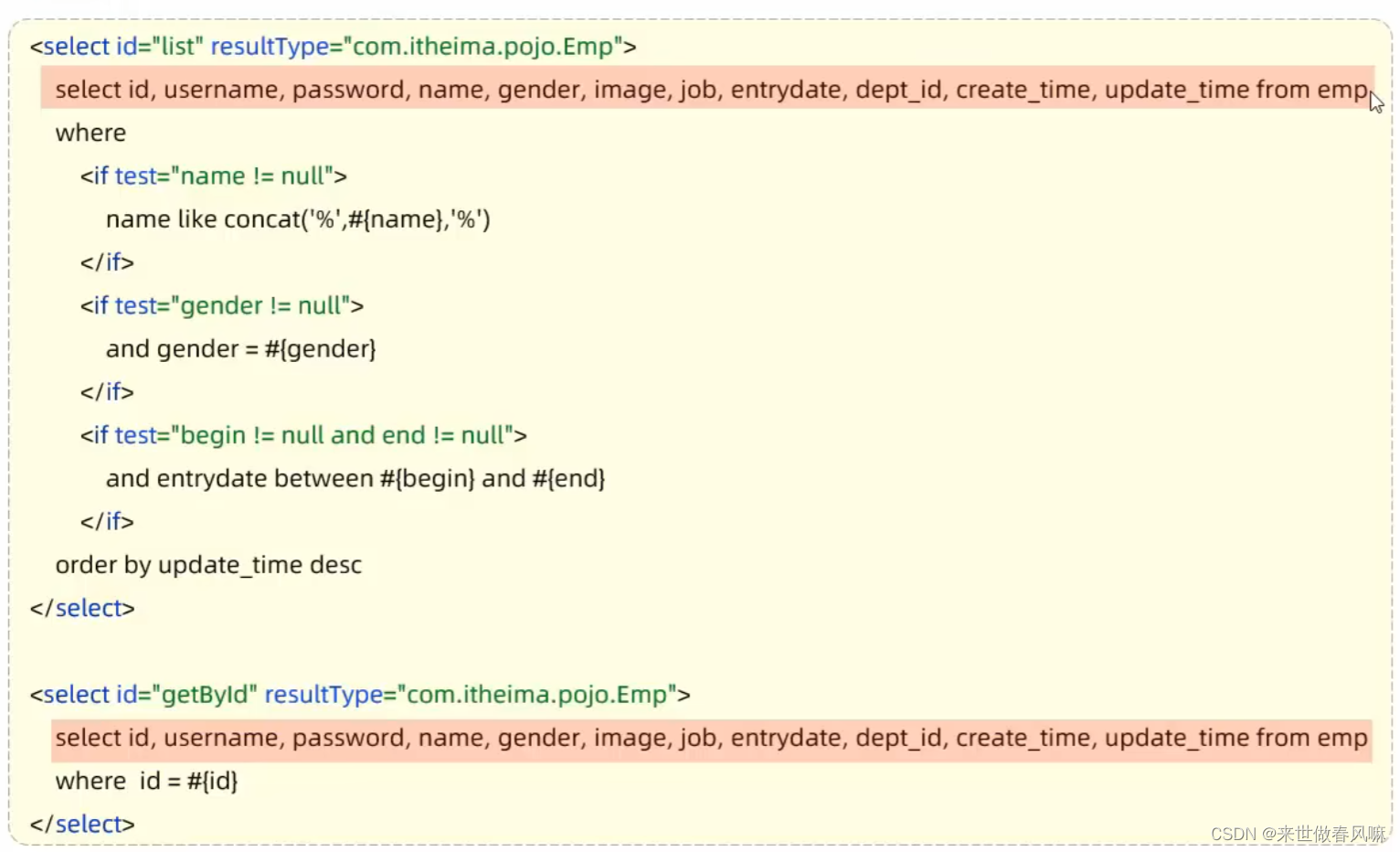
Task: Click the line "and gender = #{gender}"
Action: [240, 348]
